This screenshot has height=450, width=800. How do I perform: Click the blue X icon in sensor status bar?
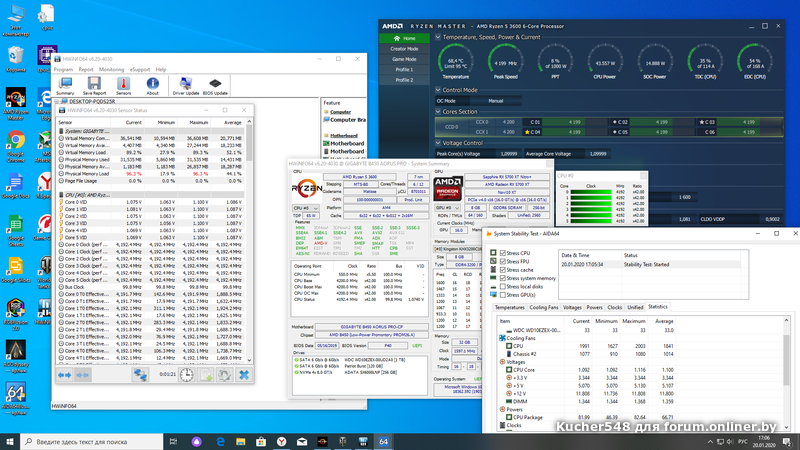tap(243, 375)
